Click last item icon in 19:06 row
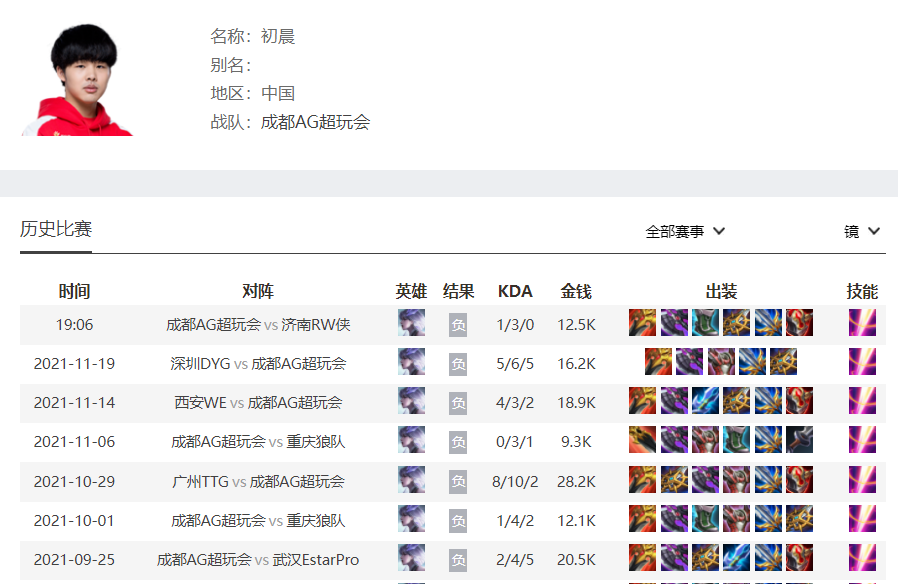The width and height of the screenshot is (898, 584). coord(799,322)
